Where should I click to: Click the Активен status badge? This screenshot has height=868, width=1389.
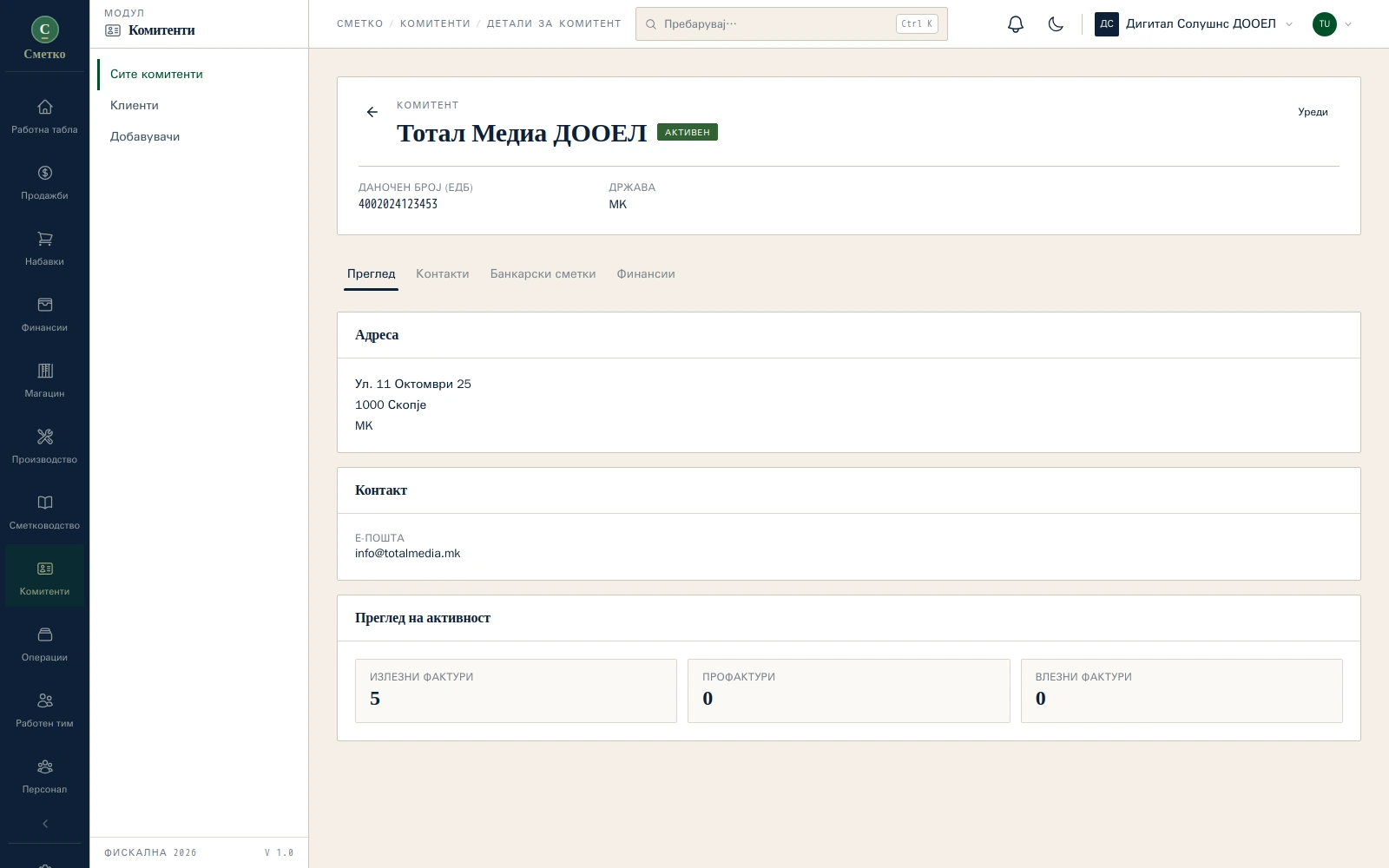[x=687, y=133]
